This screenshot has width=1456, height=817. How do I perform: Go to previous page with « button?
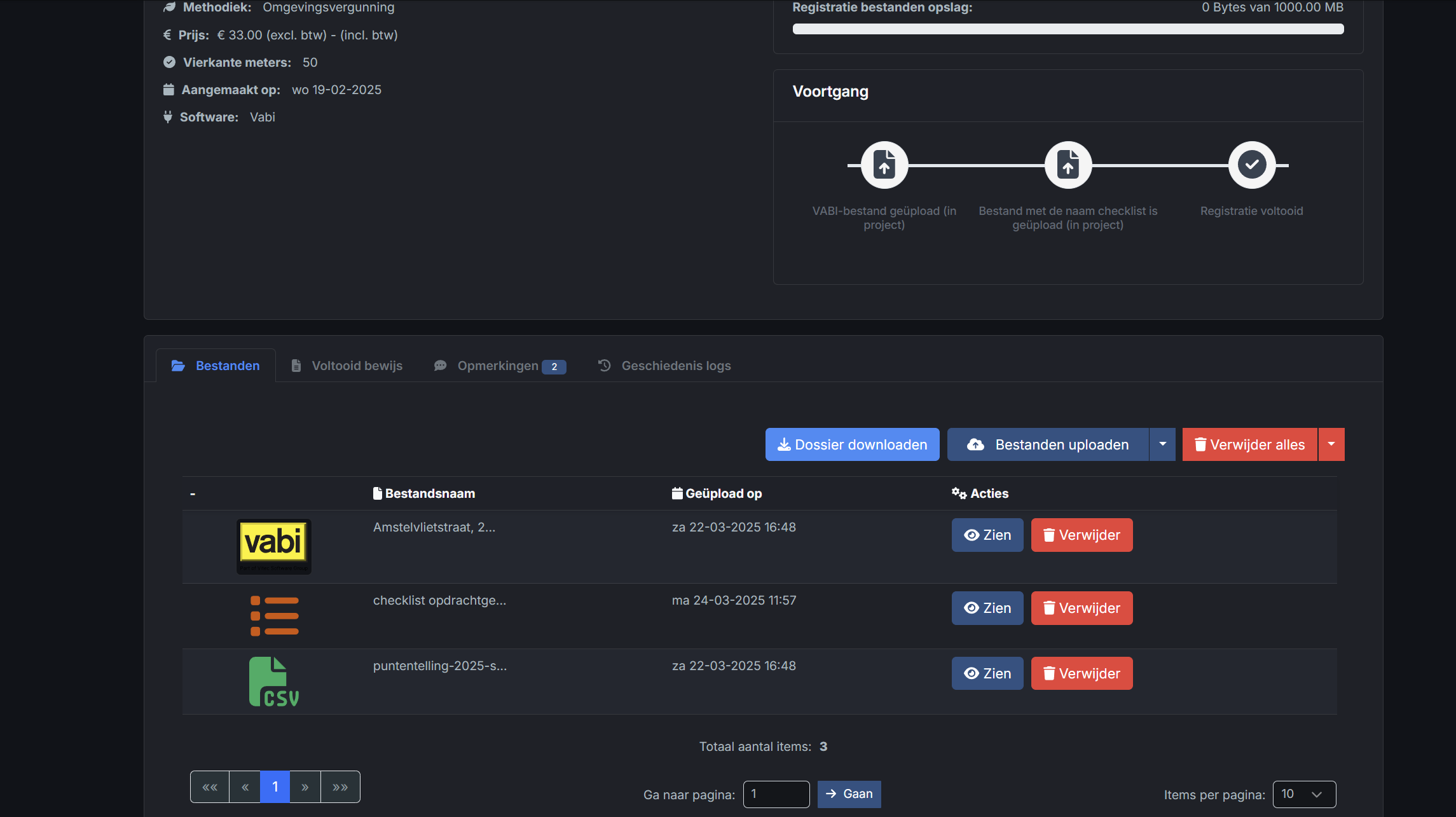(x=245, y=786)
